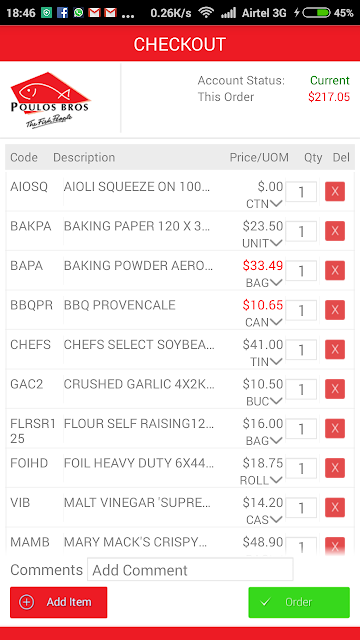Delete the AIOLI SQUEEZE item with X
This screenshot has width=360, height=640.
[335, 191]
